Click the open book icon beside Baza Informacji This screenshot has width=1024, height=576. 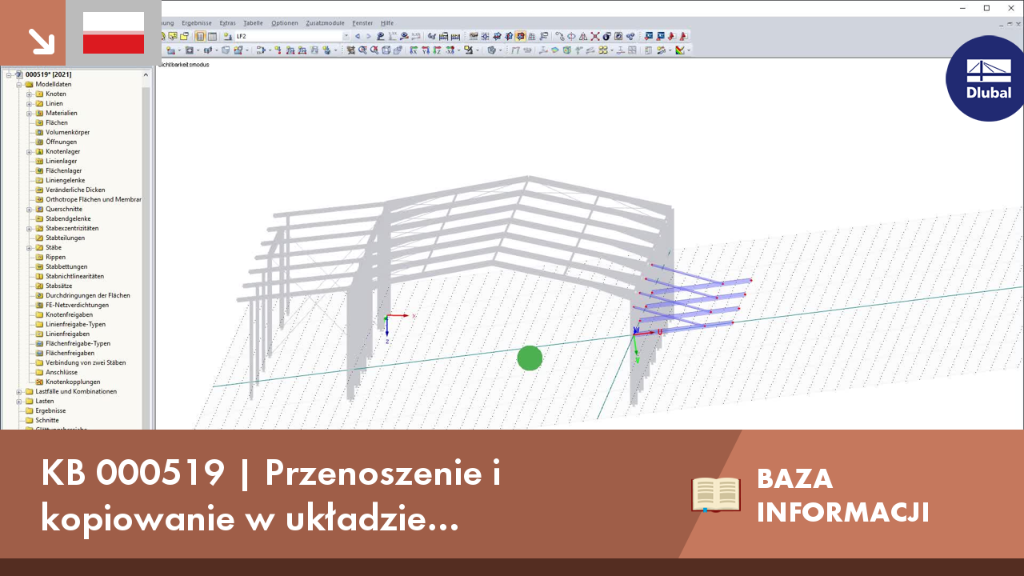point(716,494)
